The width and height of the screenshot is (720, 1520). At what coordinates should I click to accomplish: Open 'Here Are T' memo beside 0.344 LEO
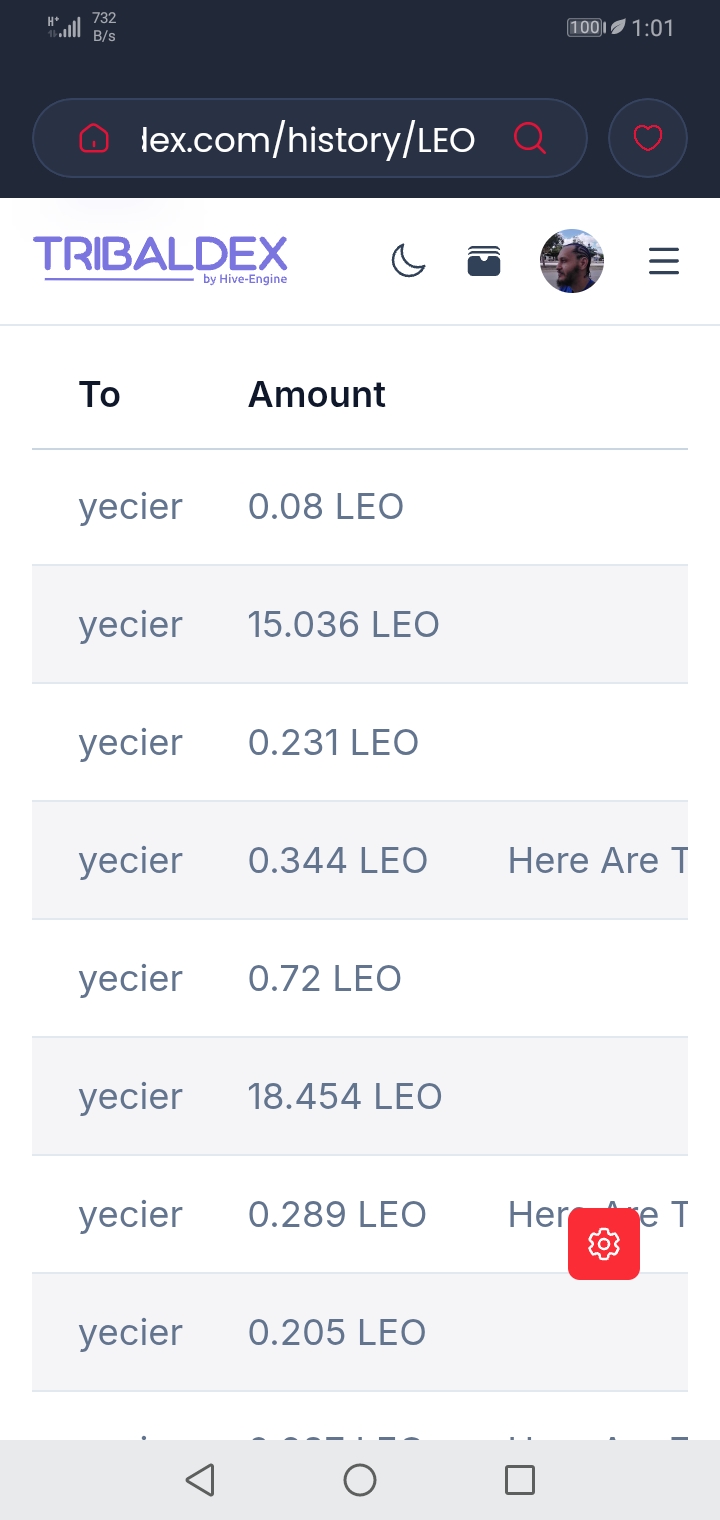coord(597,861)
